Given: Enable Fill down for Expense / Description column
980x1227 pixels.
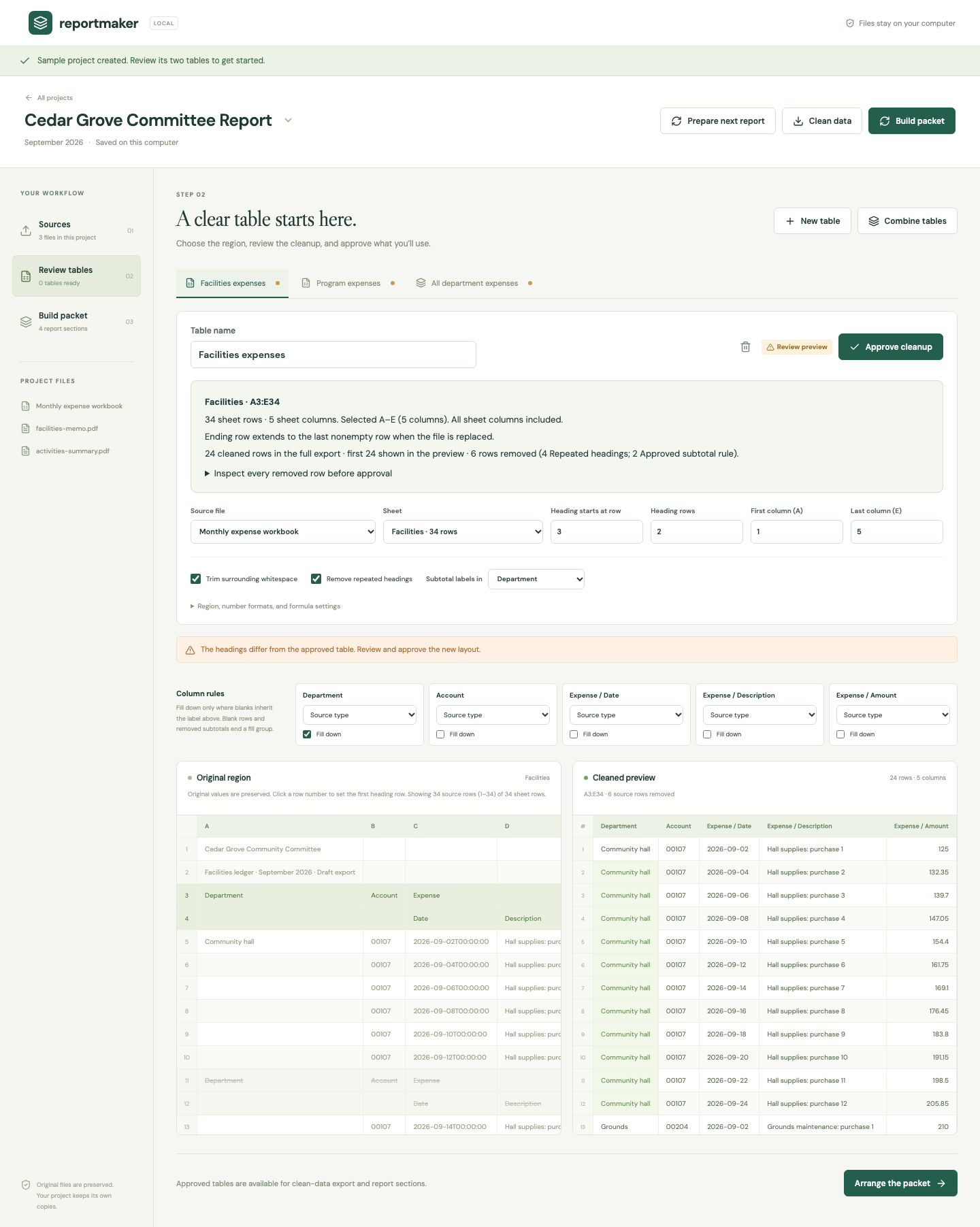Looking at the screenshot, I should [x=707, y=734].
